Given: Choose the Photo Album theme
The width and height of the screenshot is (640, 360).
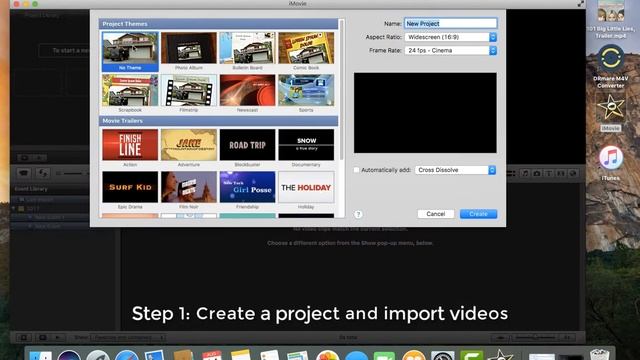Looking at the screenshot, I should click(x=189, y=48).
